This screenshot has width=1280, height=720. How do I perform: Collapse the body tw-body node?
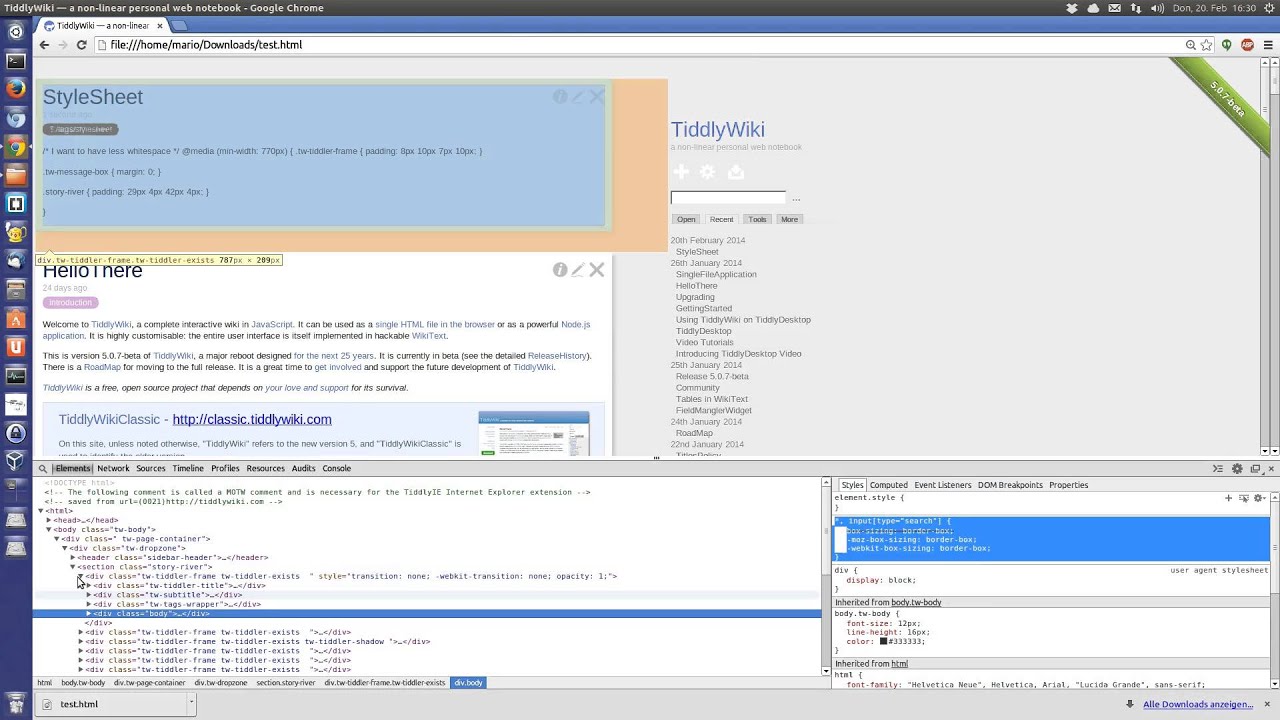coord(49,529)
